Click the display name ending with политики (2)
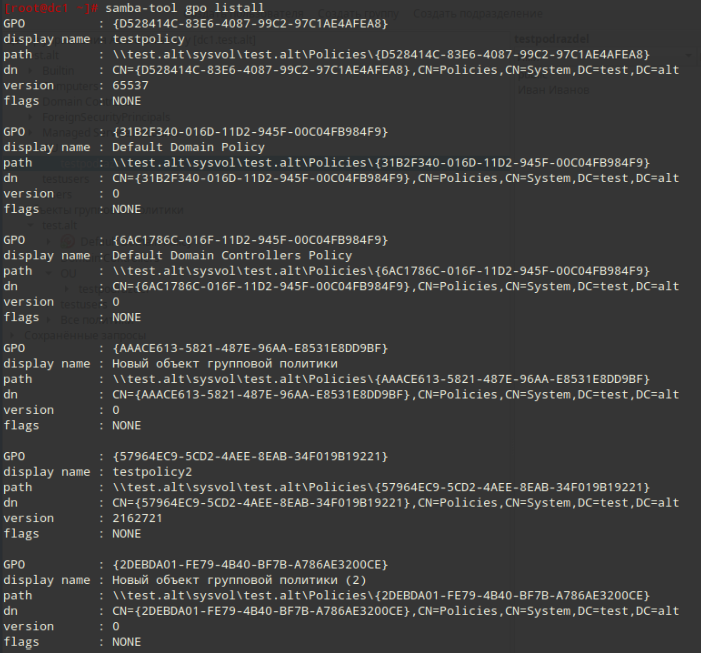The height and width of the screenshot is (653, 701). [239, 580]
